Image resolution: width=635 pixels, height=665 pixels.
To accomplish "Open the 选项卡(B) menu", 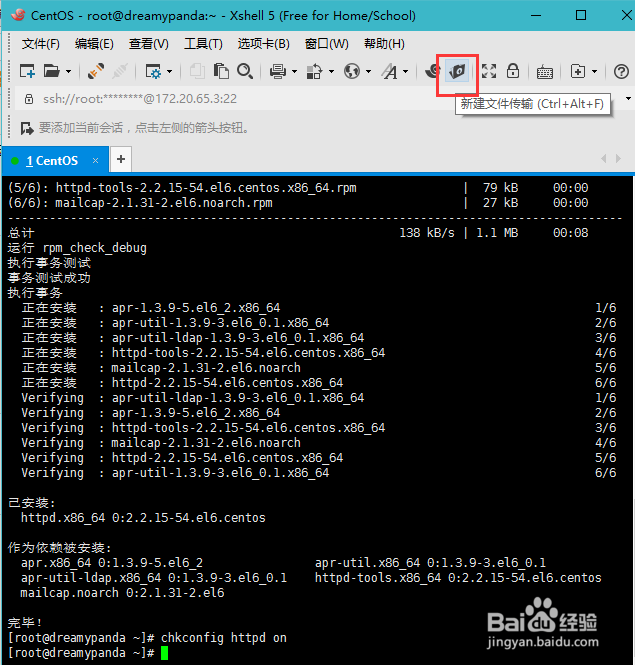I will coord(263,44).
